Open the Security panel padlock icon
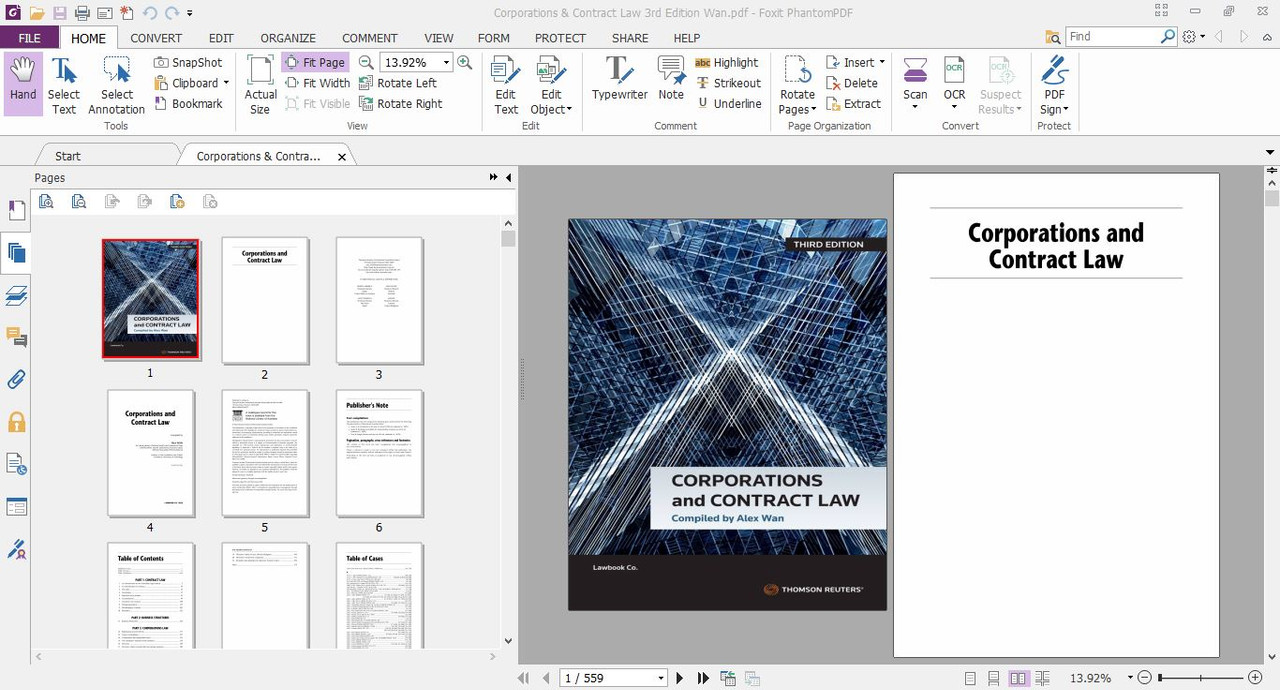The height and width of the screenshot is (690, 1280). pyautogui.click(x=16, y=422)
